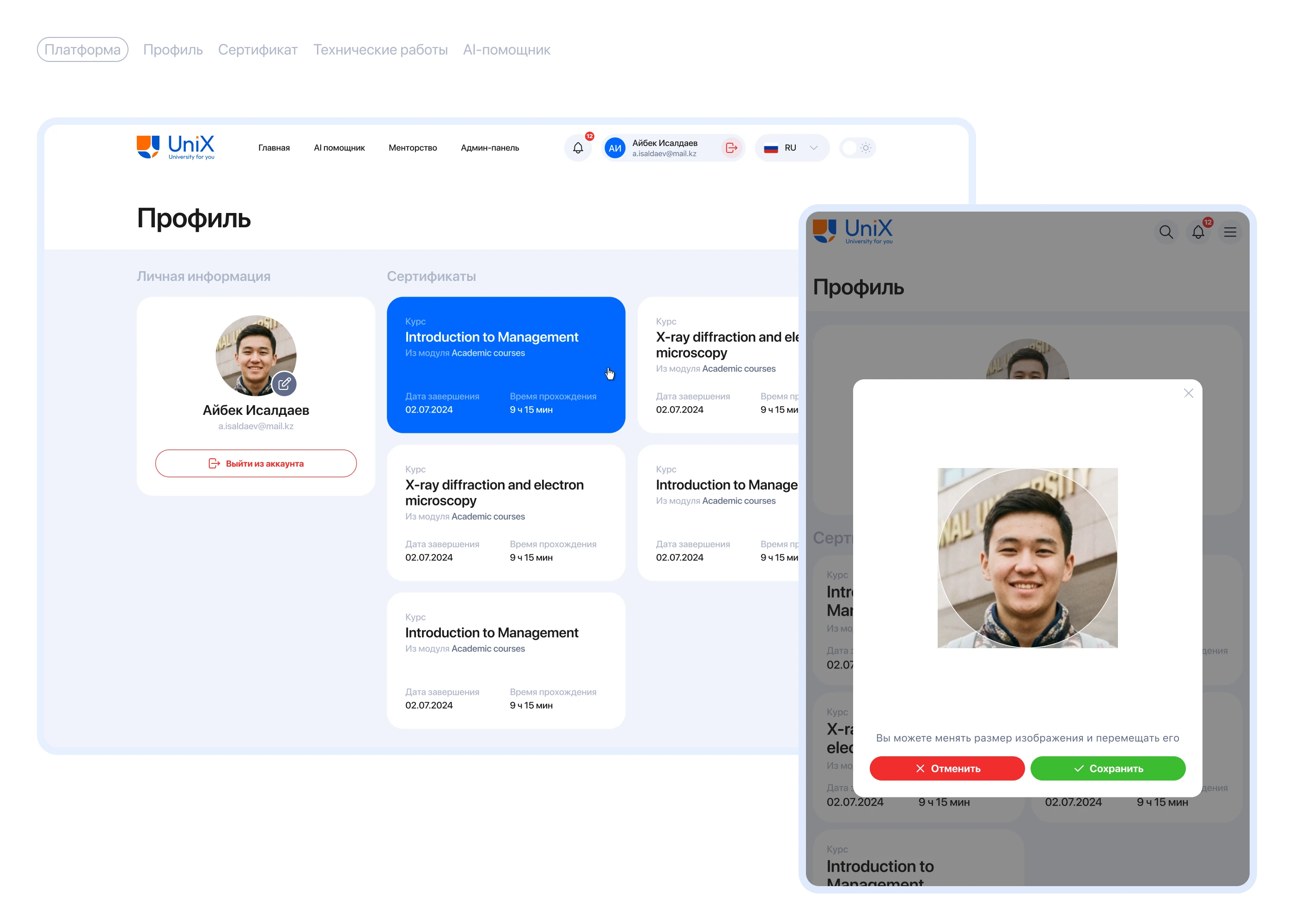Click the mobile notification bell icon

coord(1198,232)
